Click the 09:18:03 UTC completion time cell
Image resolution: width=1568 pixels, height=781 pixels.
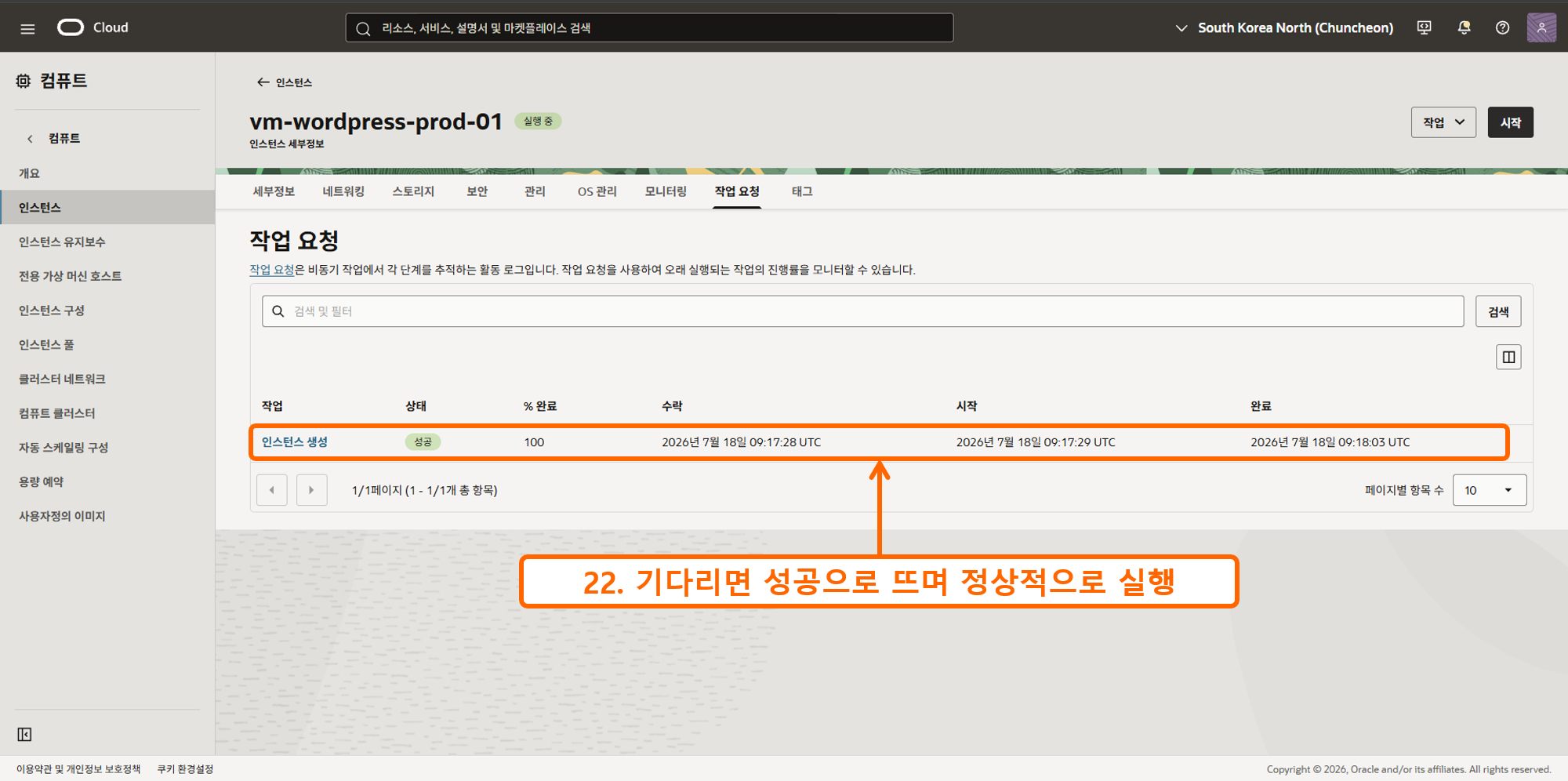(x=1330, y=442)
